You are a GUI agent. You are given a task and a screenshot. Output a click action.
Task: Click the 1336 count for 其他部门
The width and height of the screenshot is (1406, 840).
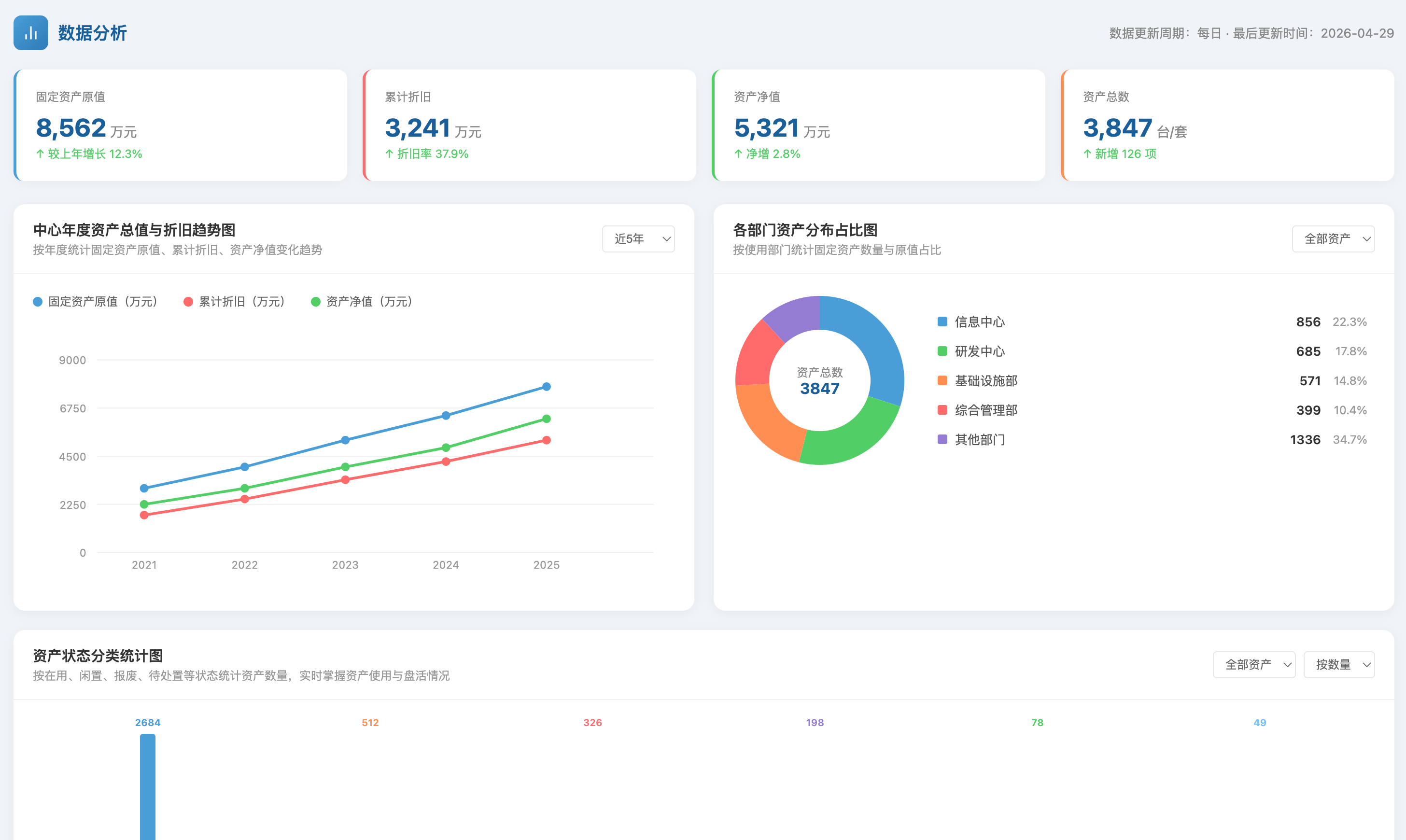[1305, 440]
